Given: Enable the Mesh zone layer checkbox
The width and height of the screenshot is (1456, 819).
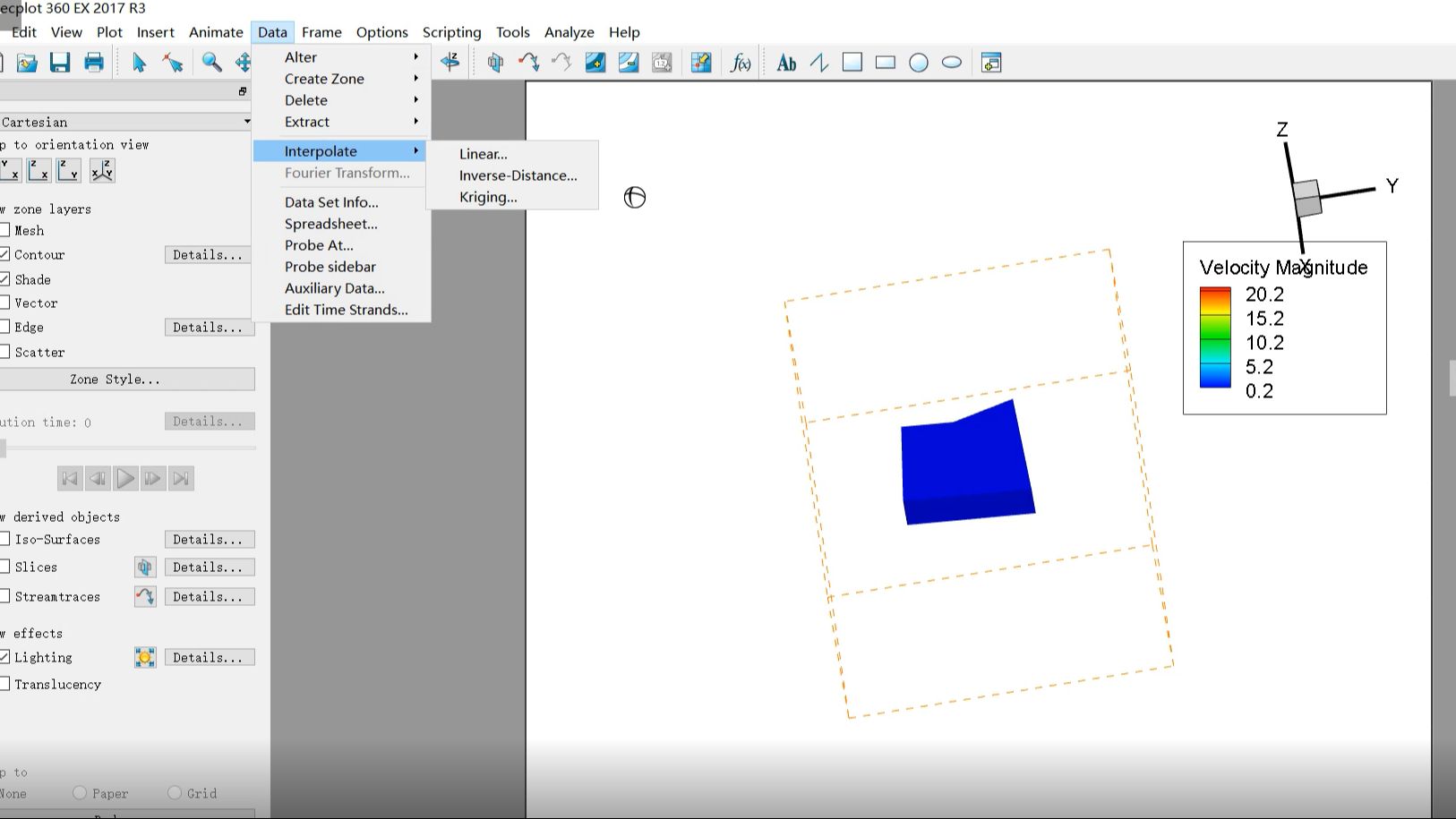Looking at the screenshot, I should click(5, 230).
